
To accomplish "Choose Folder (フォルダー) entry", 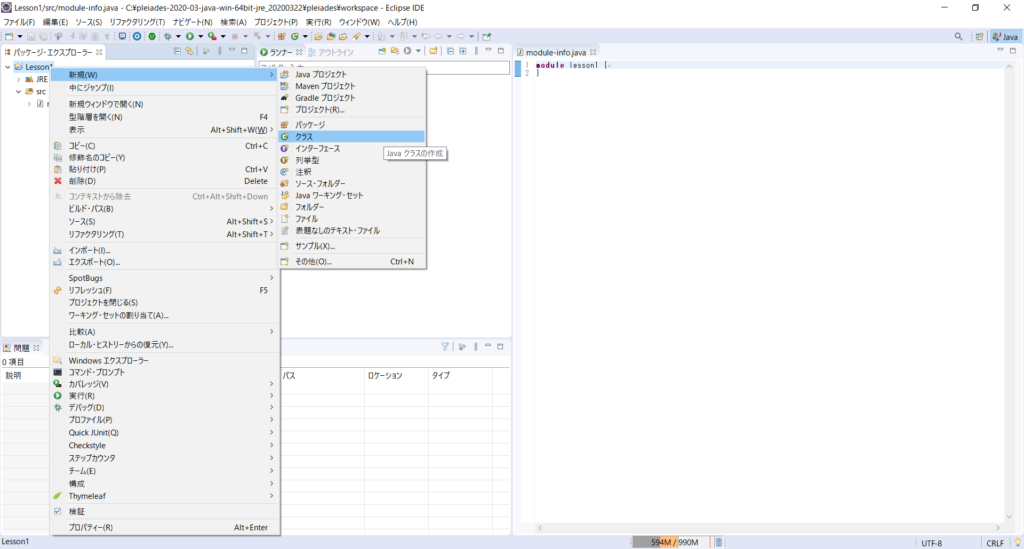I will [x=352, y=207].
